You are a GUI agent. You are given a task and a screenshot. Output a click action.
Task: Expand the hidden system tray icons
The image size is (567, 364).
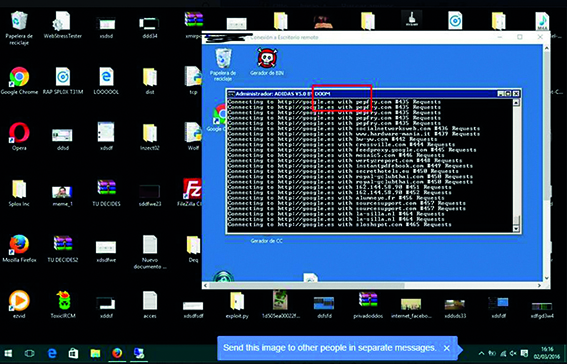point(481,353)
